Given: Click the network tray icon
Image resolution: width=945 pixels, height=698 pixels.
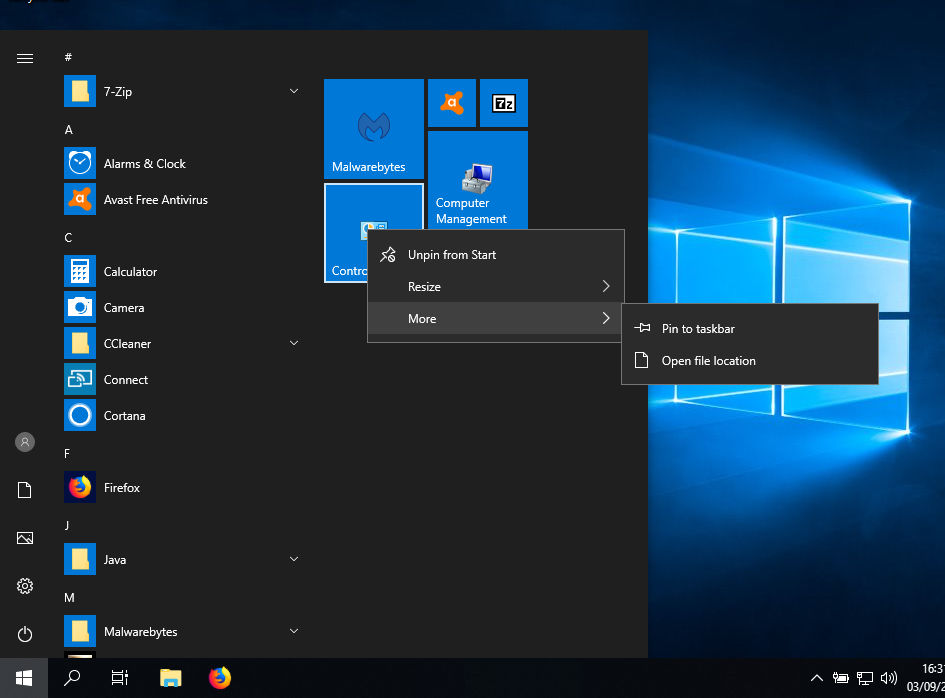Looking at the screenshot, I should pos(865,678).
